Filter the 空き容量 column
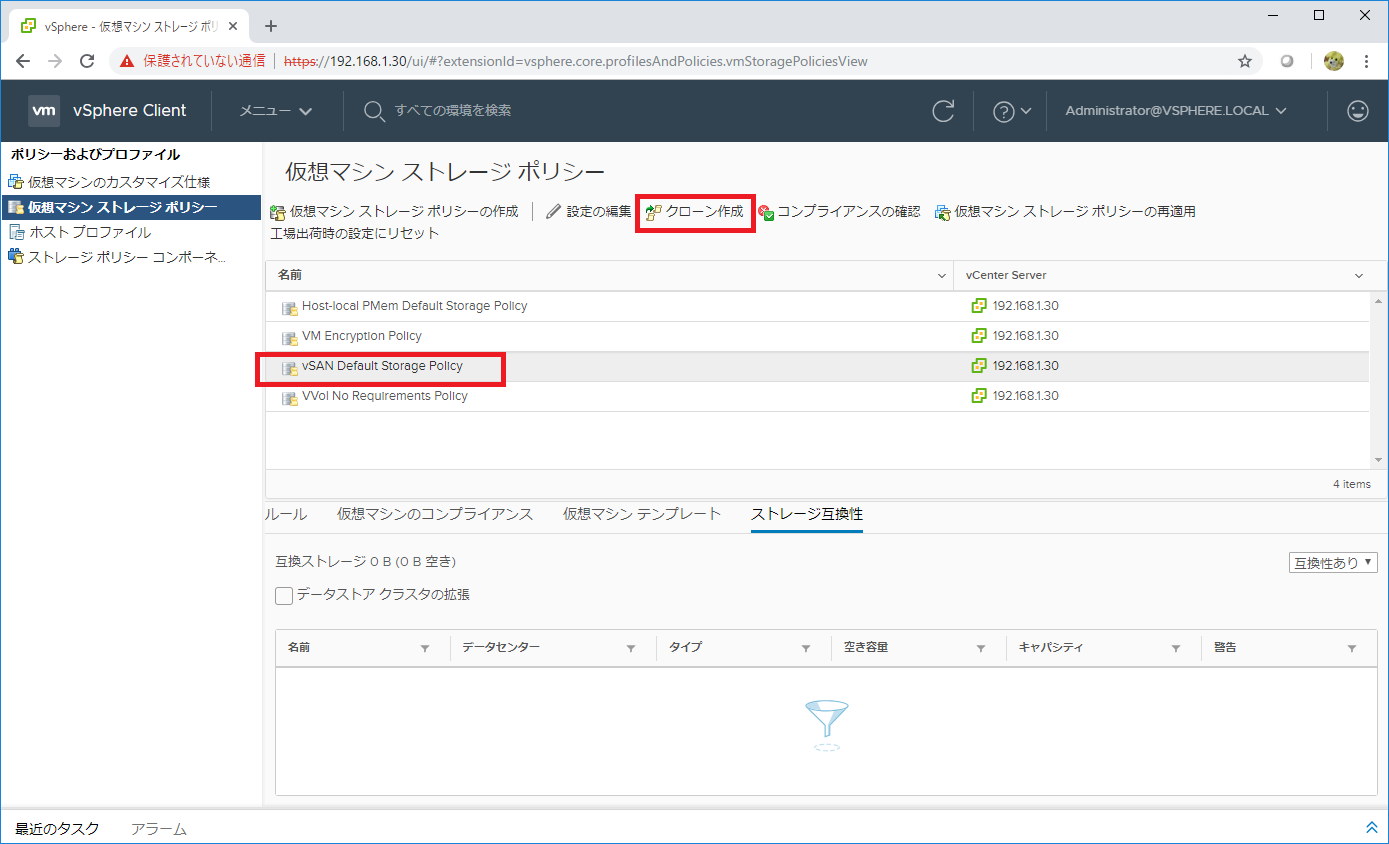Screen dimensions: 1389x844 click(x=981, y=648)
